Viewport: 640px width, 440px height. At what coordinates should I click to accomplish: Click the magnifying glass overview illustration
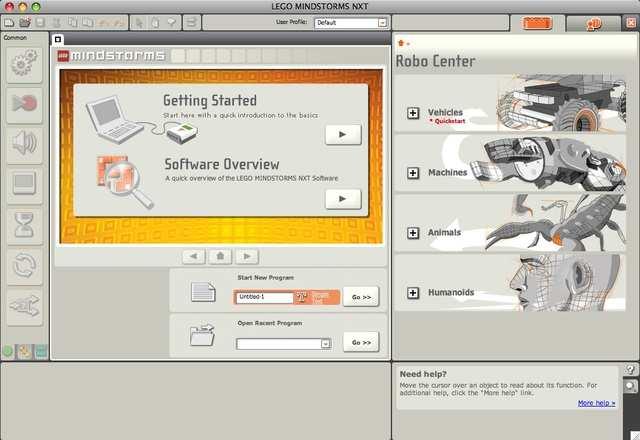coord(125,182)
